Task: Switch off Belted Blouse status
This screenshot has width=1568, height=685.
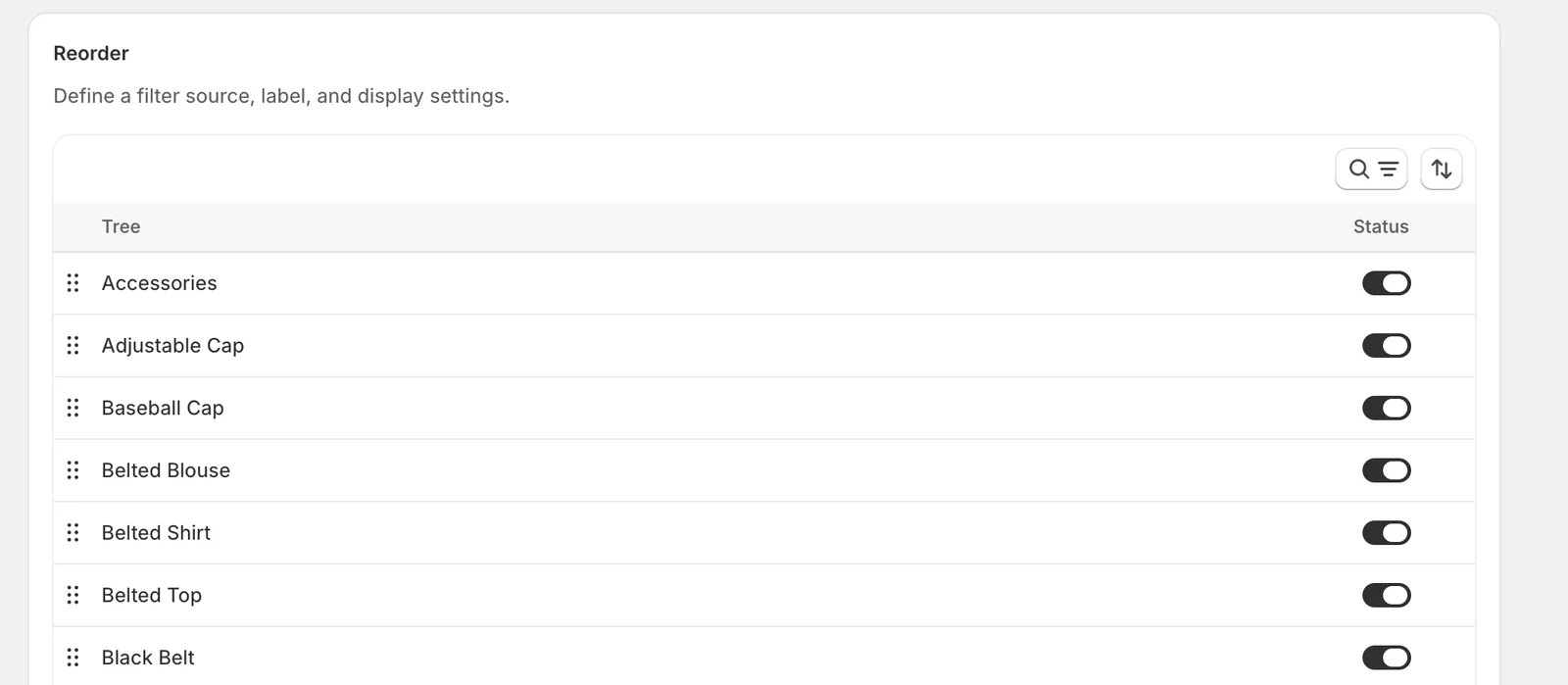Action: 1386,470
